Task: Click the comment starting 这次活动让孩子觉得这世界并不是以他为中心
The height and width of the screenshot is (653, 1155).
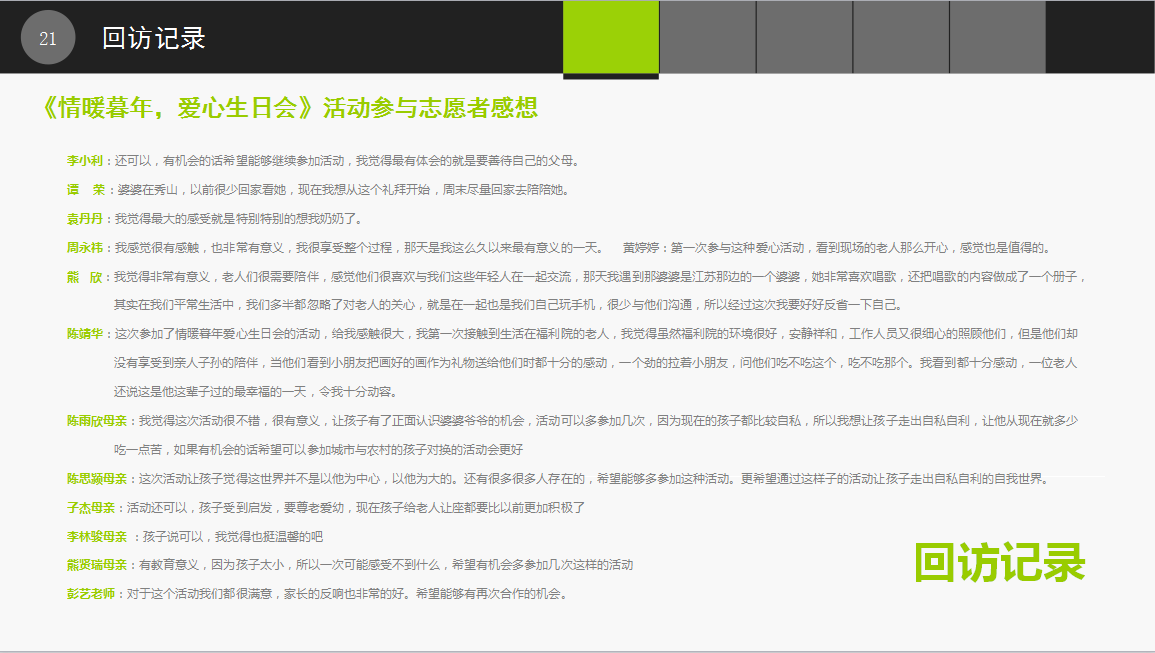Action: pos(594,479)
